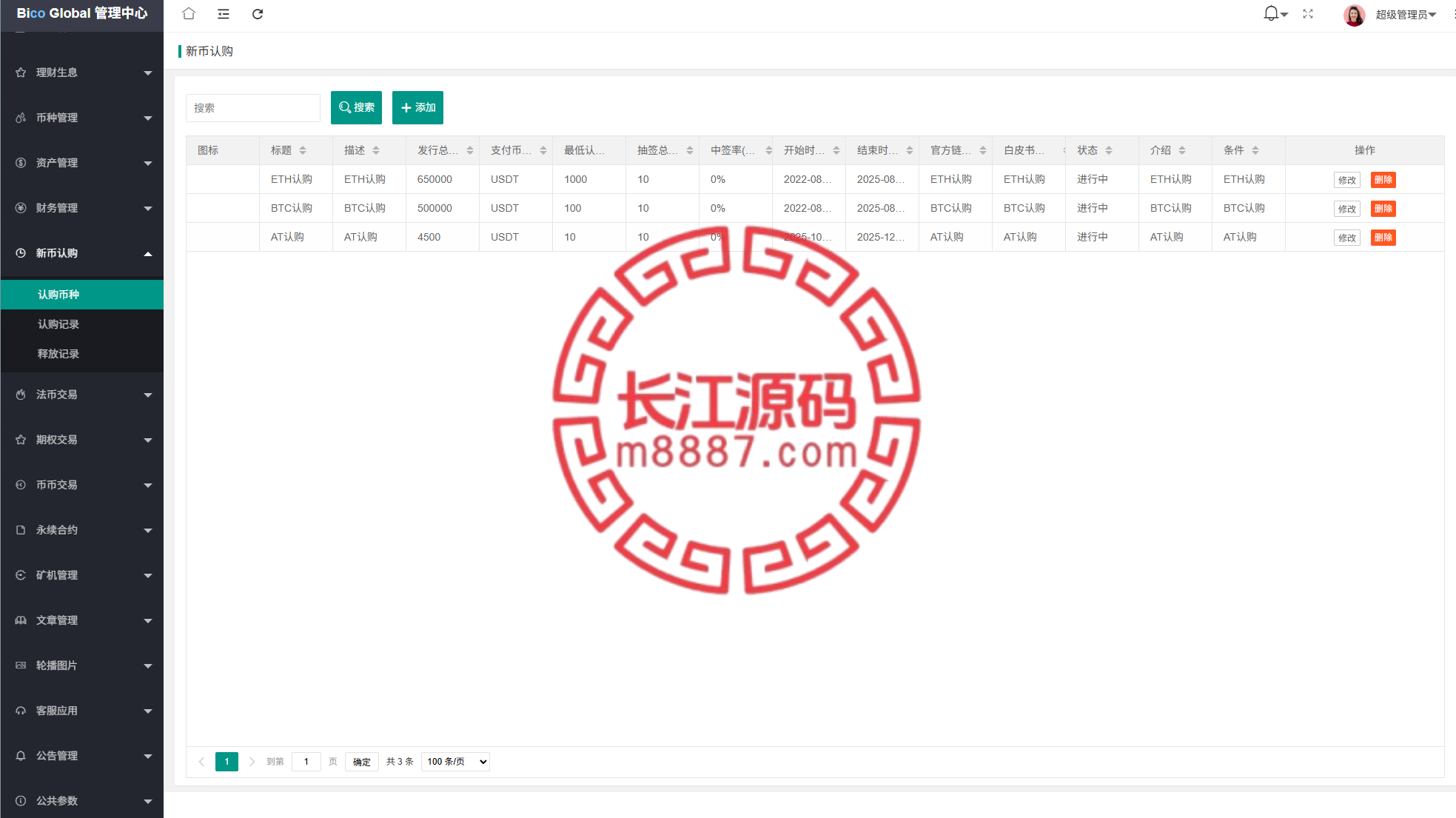Open the 永续合约 menu
Image resolution: width=1456 pixels, height=818 pixels.
click(82, 530)
